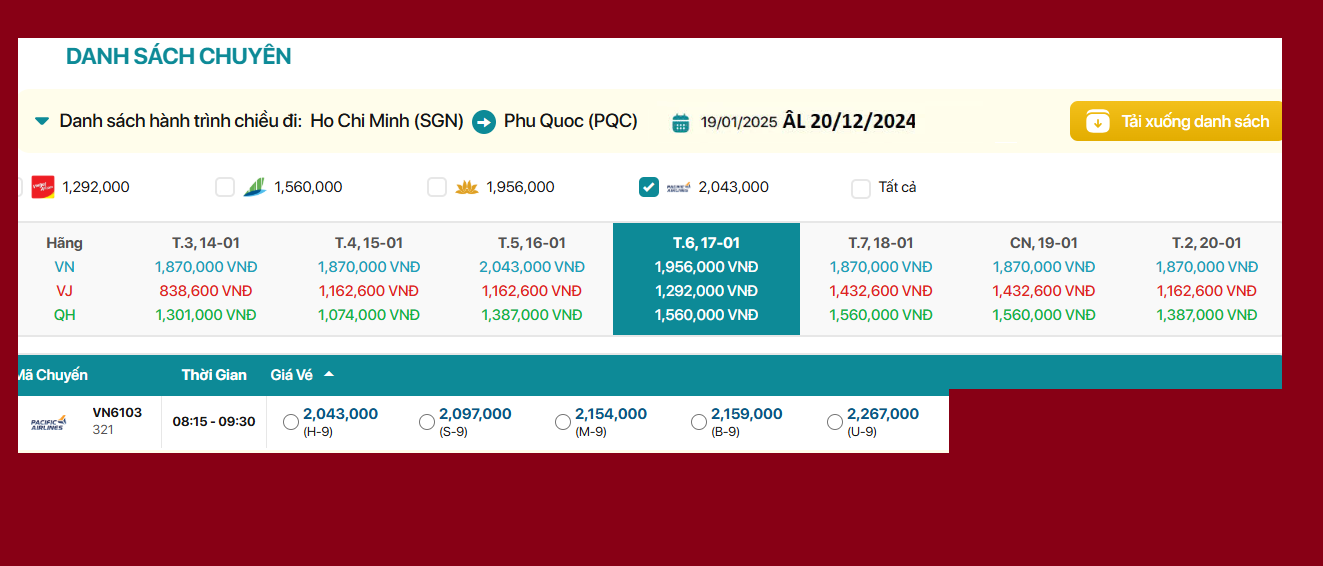The image size is (1323, 566).
Task: Switch to the T.7, 18-01 date column
Action: tap(880, 243)
